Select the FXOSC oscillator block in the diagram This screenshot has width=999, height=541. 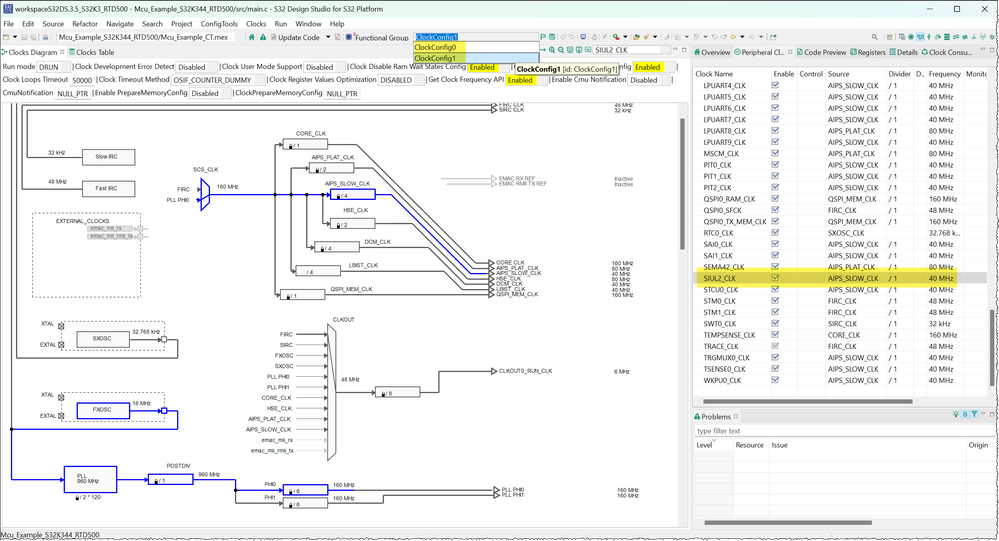click(x=103, y=409)
